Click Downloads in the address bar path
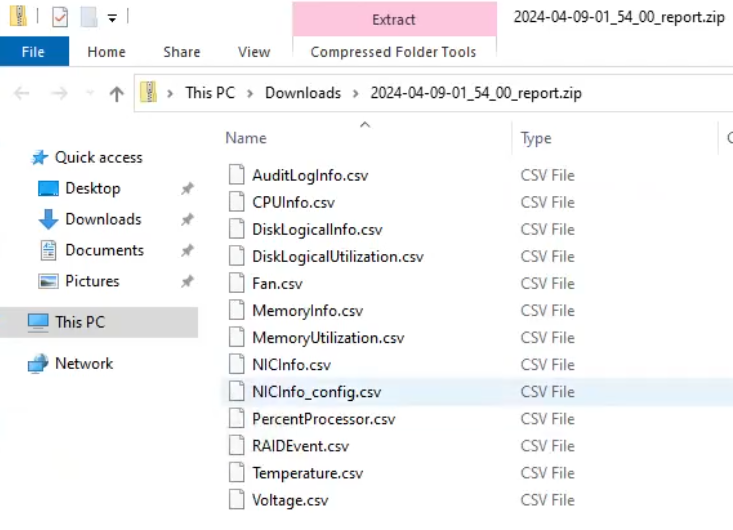Screen dimensions: 733x530 coord(302,93)
